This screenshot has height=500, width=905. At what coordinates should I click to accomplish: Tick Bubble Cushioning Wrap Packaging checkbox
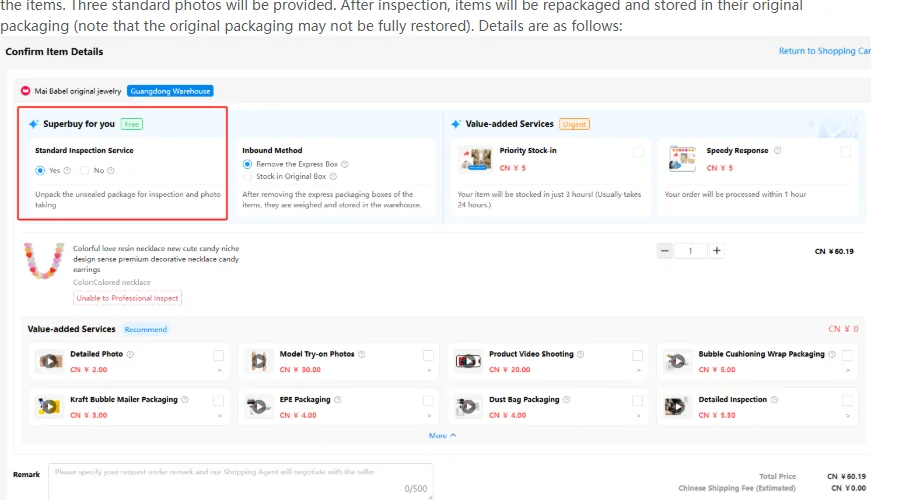847,355
